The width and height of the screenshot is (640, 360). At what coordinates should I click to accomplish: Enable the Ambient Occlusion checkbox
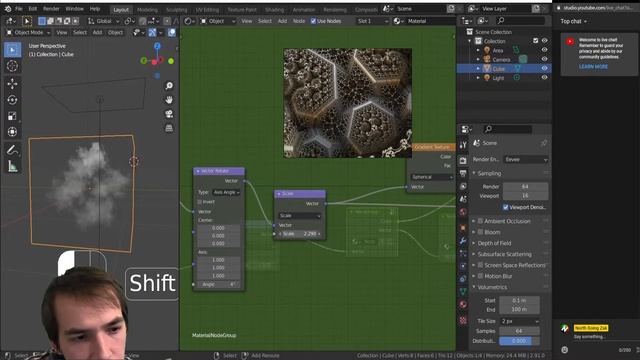pos(480,221)
